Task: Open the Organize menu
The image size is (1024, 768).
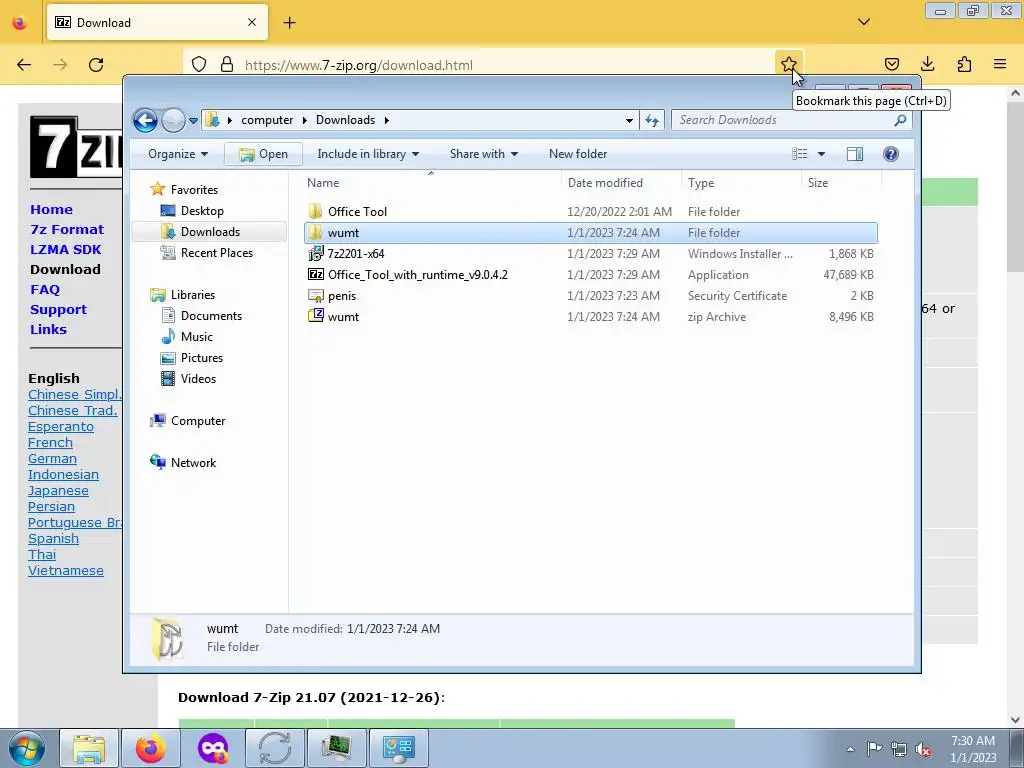Action: [x=178, y=154]
